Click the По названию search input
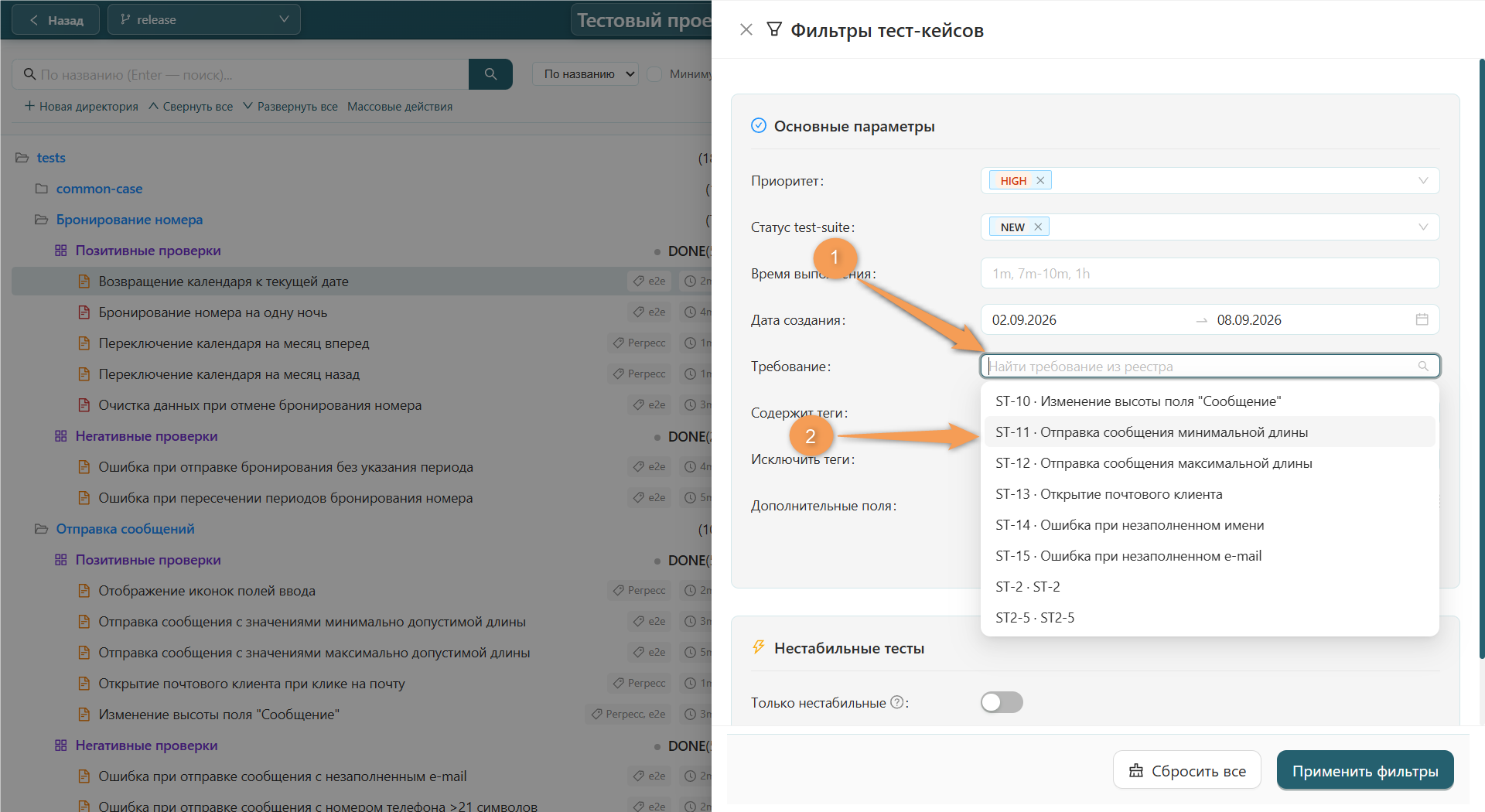This screenshot has height=812, width=1485. click(240, 74)
